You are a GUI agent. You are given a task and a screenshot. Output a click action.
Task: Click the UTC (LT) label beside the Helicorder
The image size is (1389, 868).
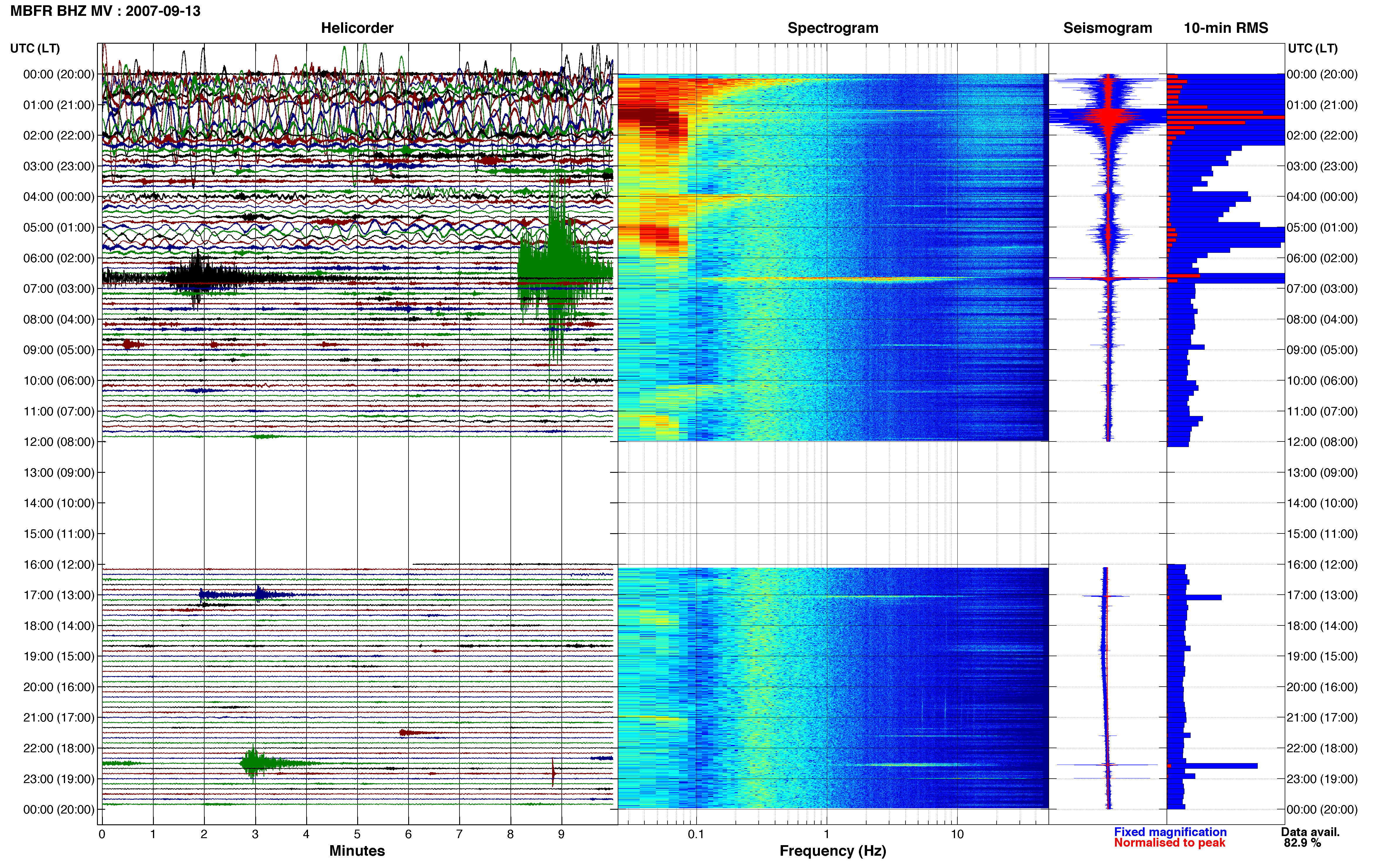coord(35,48)
